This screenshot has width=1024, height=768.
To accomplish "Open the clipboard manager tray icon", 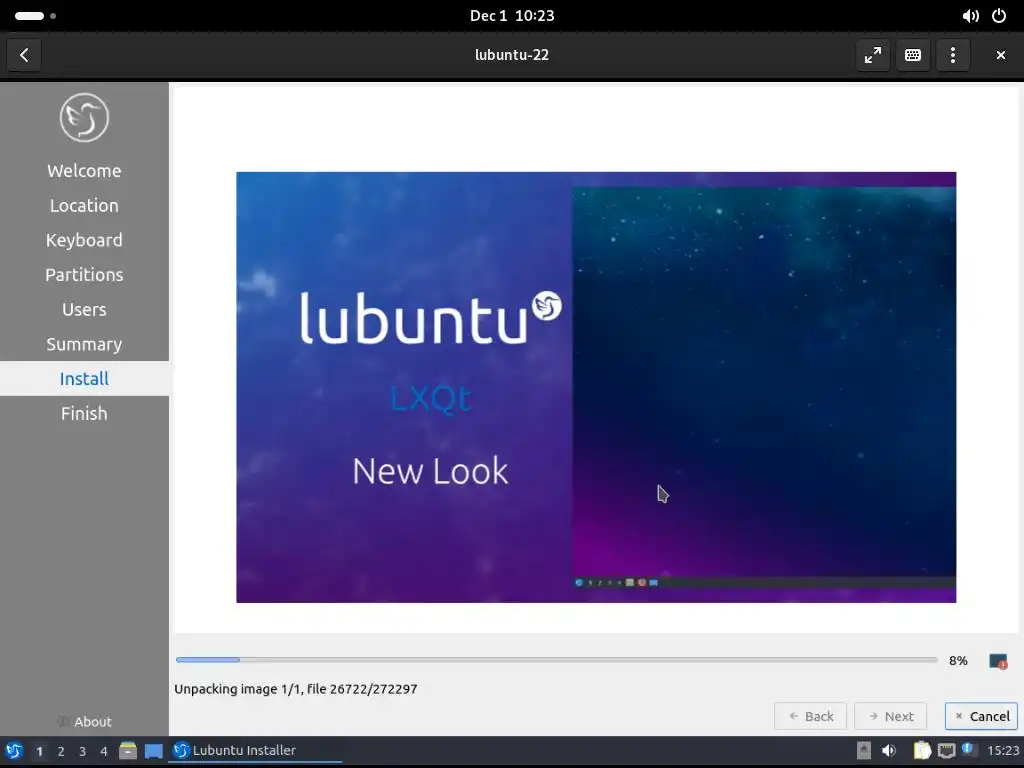I will tap(921, 751).
